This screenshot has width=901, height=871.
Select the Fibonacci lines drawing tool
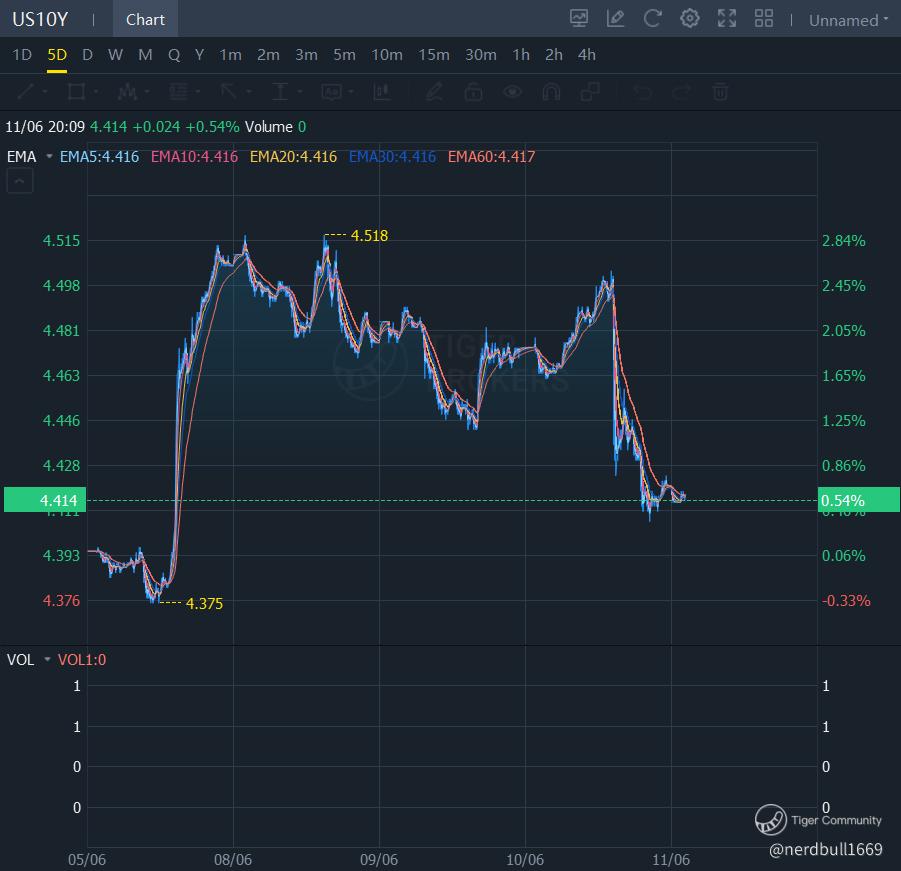178,91
